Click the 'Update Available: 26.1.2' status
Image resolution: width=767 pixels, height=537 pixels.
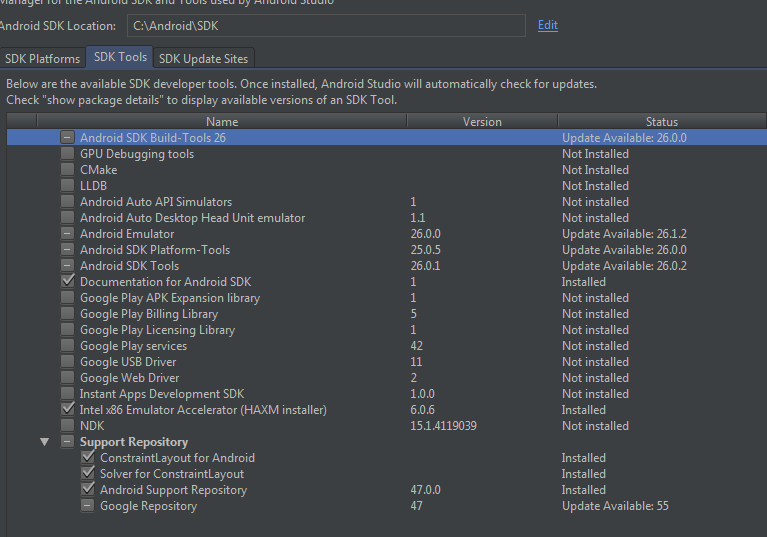625,234
